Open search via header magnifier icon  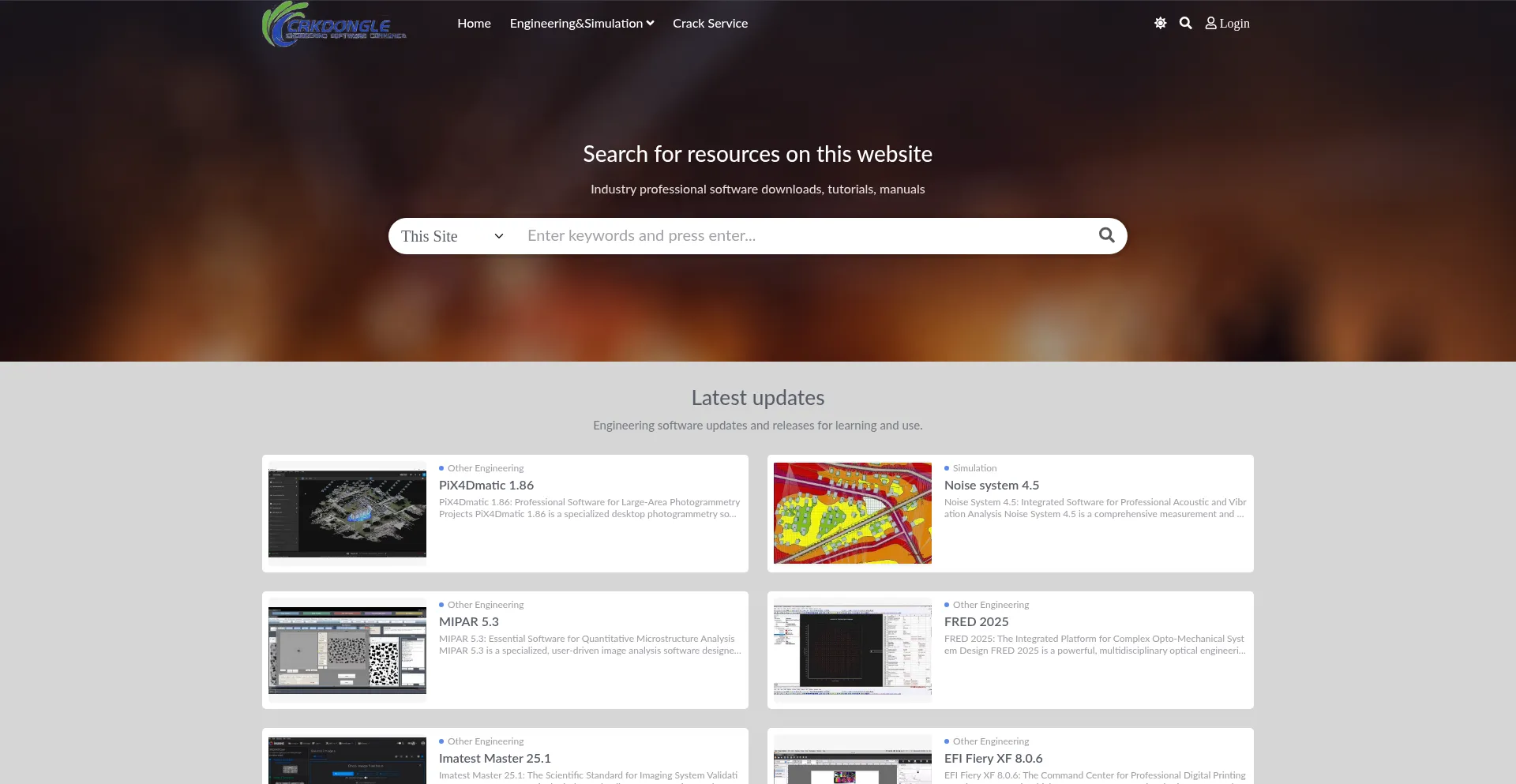1185,24
